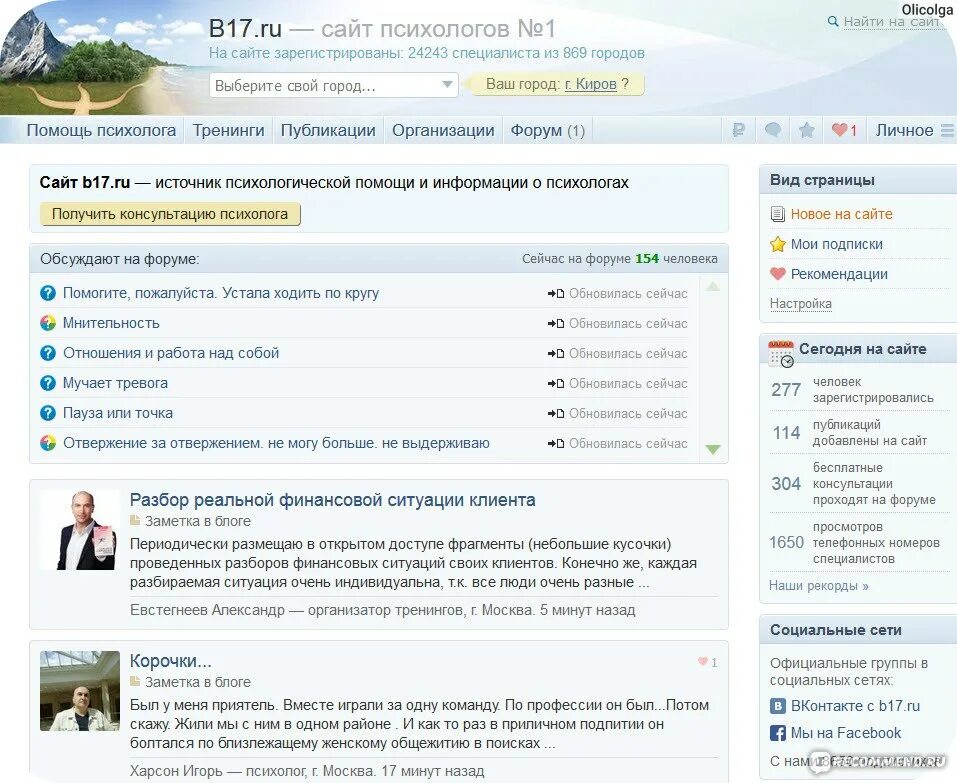Image resolution: width=957 pixels, height=783 pixels.
Task: Open topic Отвержение за отвержением
Action: (276, 443)
